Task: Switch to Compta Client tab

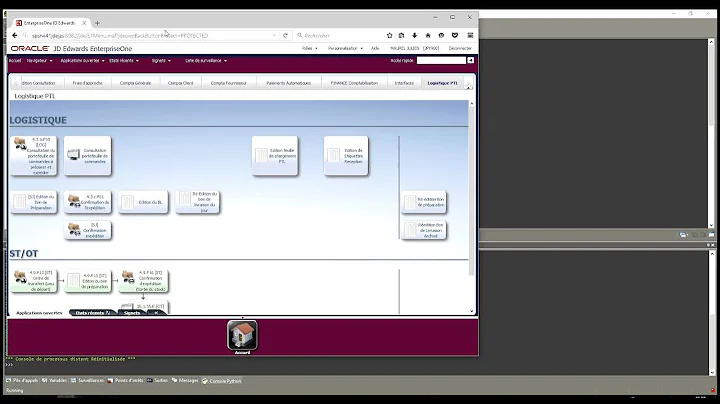Action: [180, 83]
